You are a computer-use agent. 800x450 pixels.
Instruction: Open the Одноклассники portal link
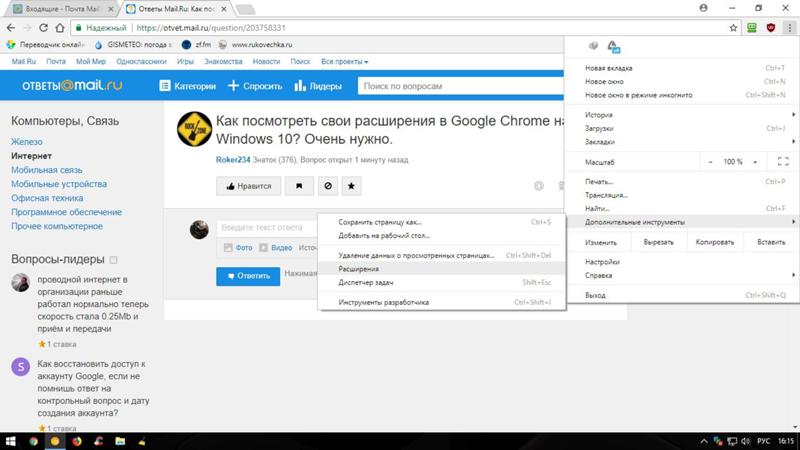point(141,62)
